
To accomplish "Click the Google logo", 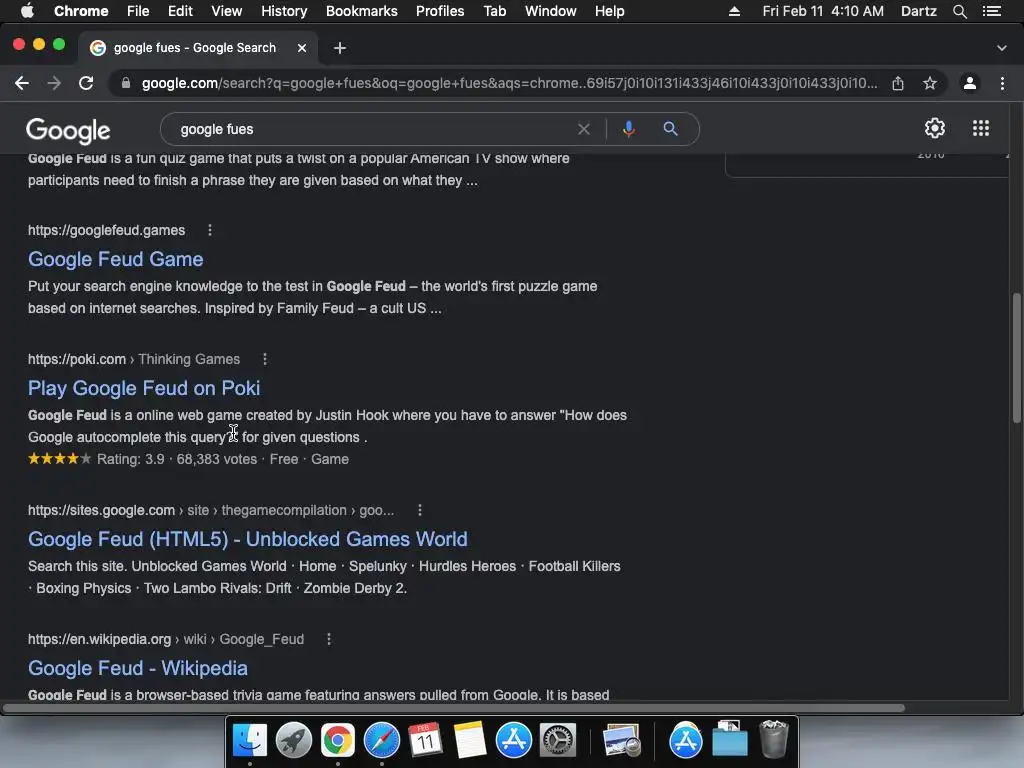I will [x=68, y=131].
